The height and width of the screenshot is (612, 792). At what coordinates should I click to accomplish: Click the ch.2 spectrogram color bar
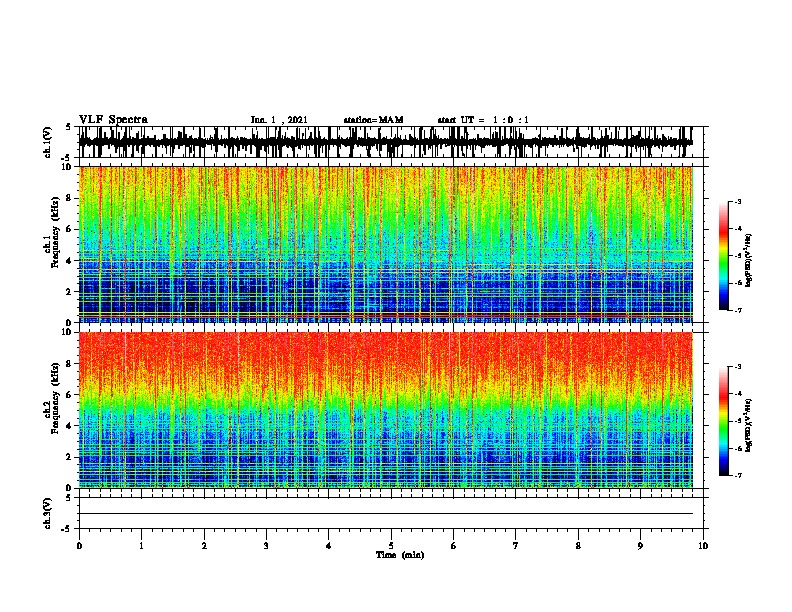coord(723,421)
